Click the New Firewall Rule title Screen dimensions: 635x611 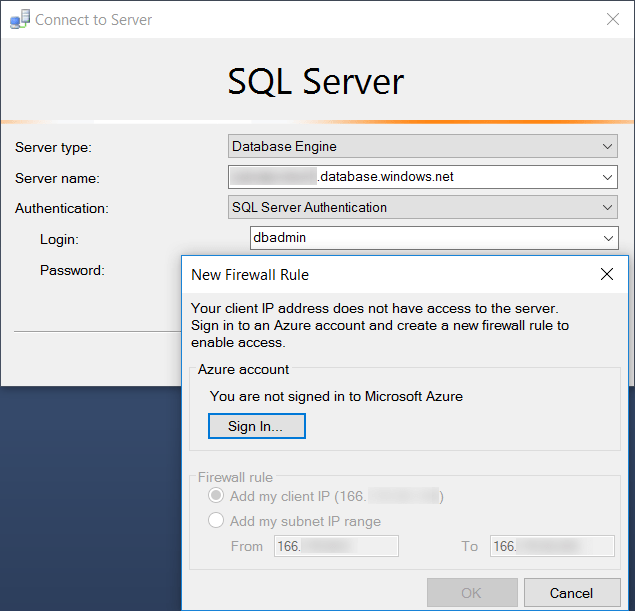[250, 275]
